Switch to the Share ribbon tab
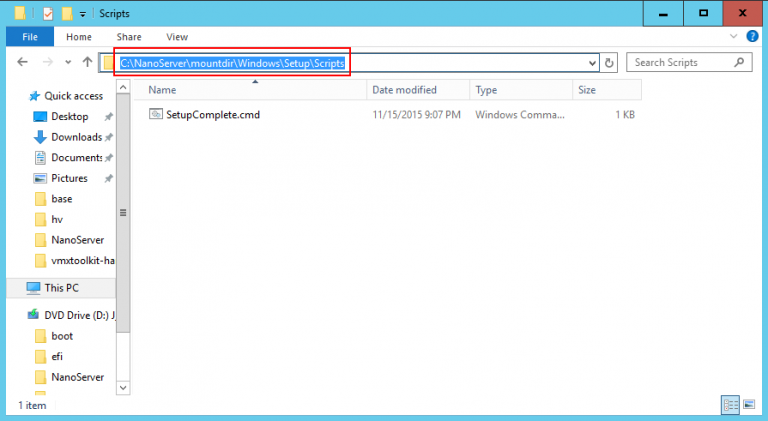The height and width of the screenshot is (421, 768). tap(129, 37)
